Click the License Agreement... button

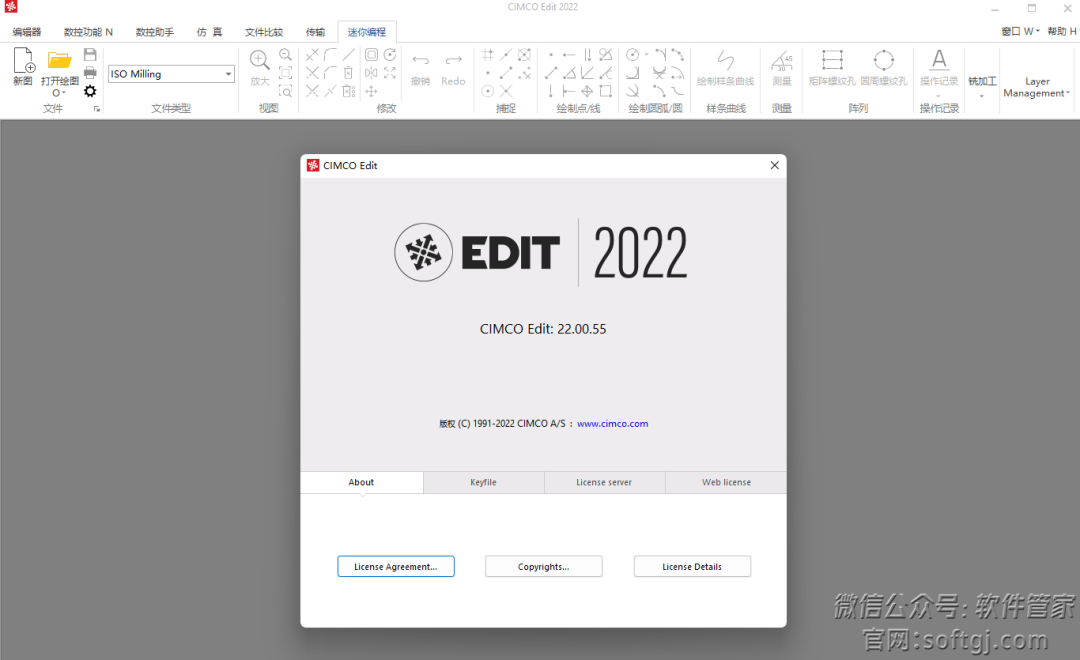pos(396,566)
